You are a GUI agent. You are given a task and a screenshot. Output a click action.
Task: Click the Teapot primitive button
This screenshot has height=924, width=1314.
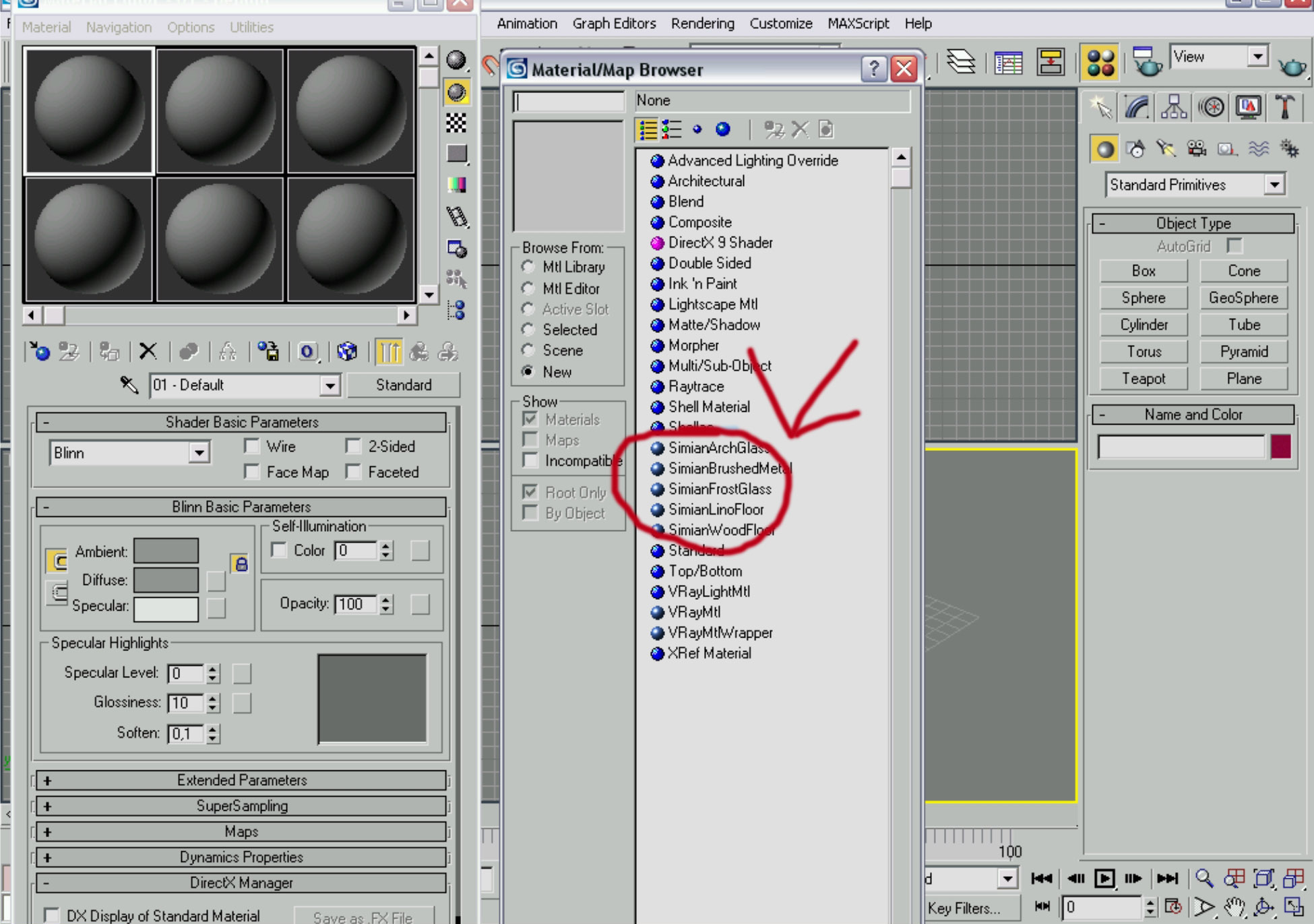click(1143, 379)
